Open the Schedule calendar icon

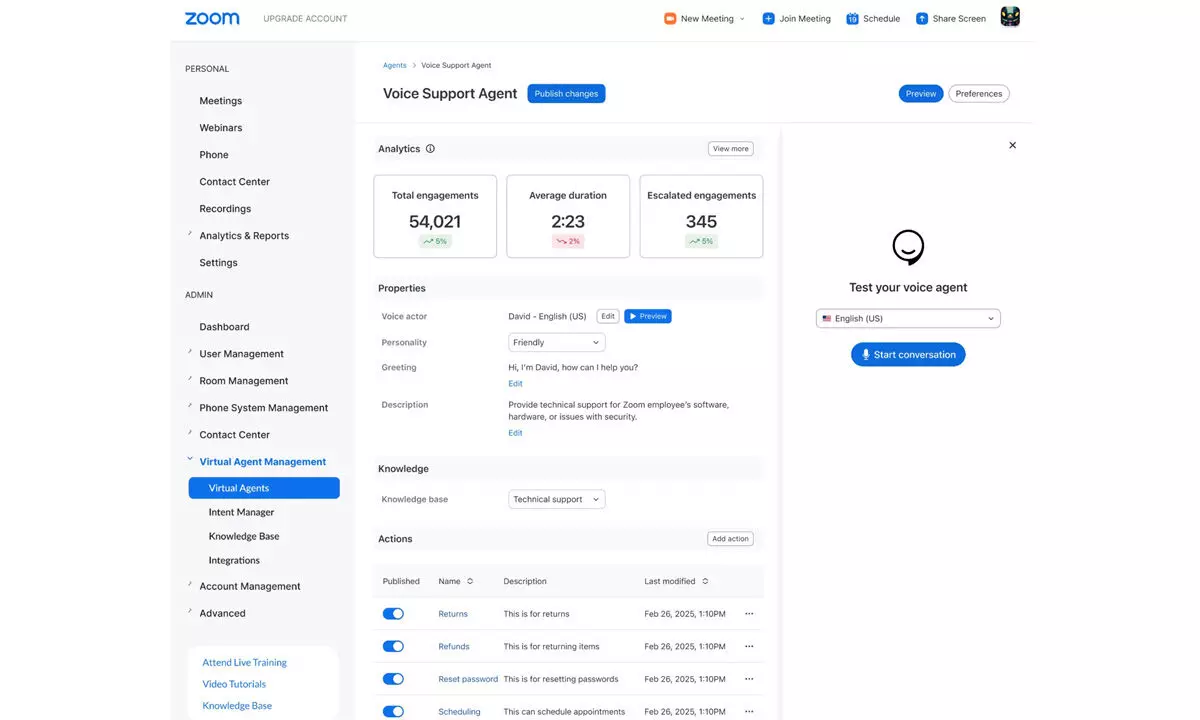(x=852, y=19)
